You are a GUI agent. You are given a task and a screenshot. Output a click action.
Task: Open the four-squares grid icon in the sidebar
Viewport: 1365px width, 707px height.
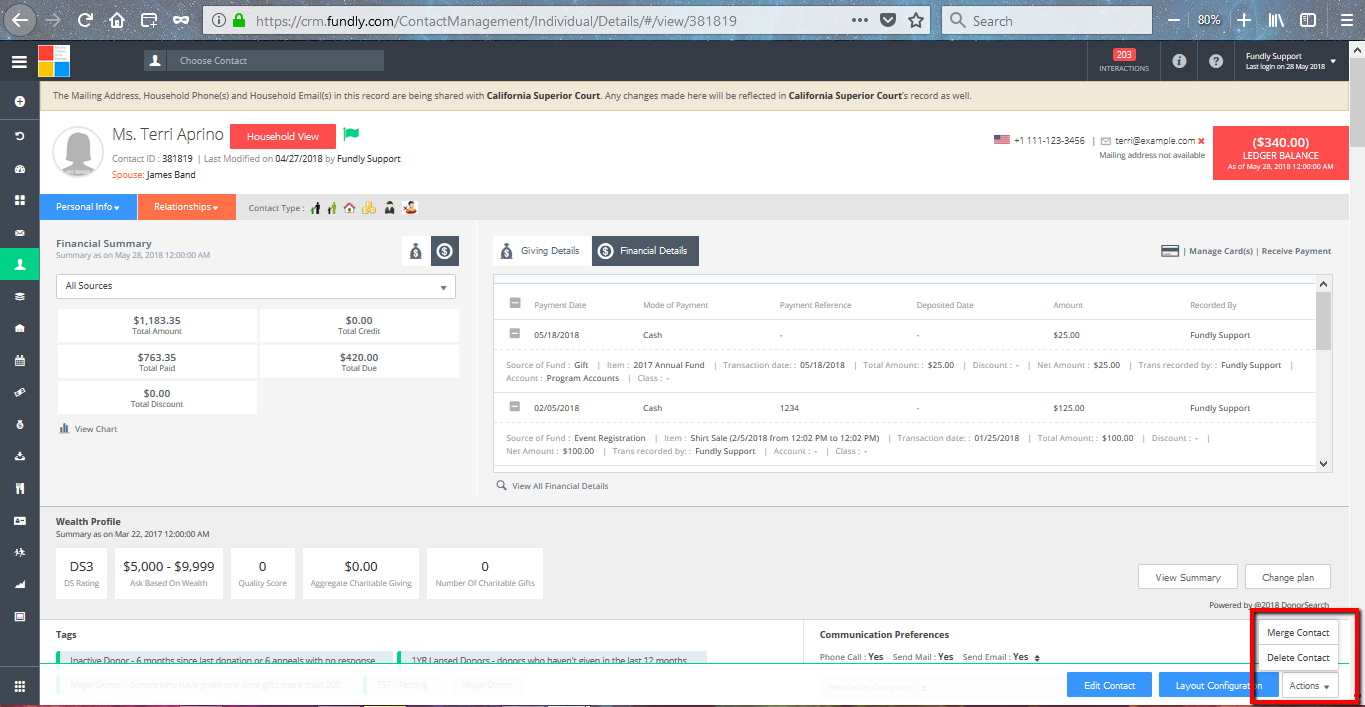point(19,200)
